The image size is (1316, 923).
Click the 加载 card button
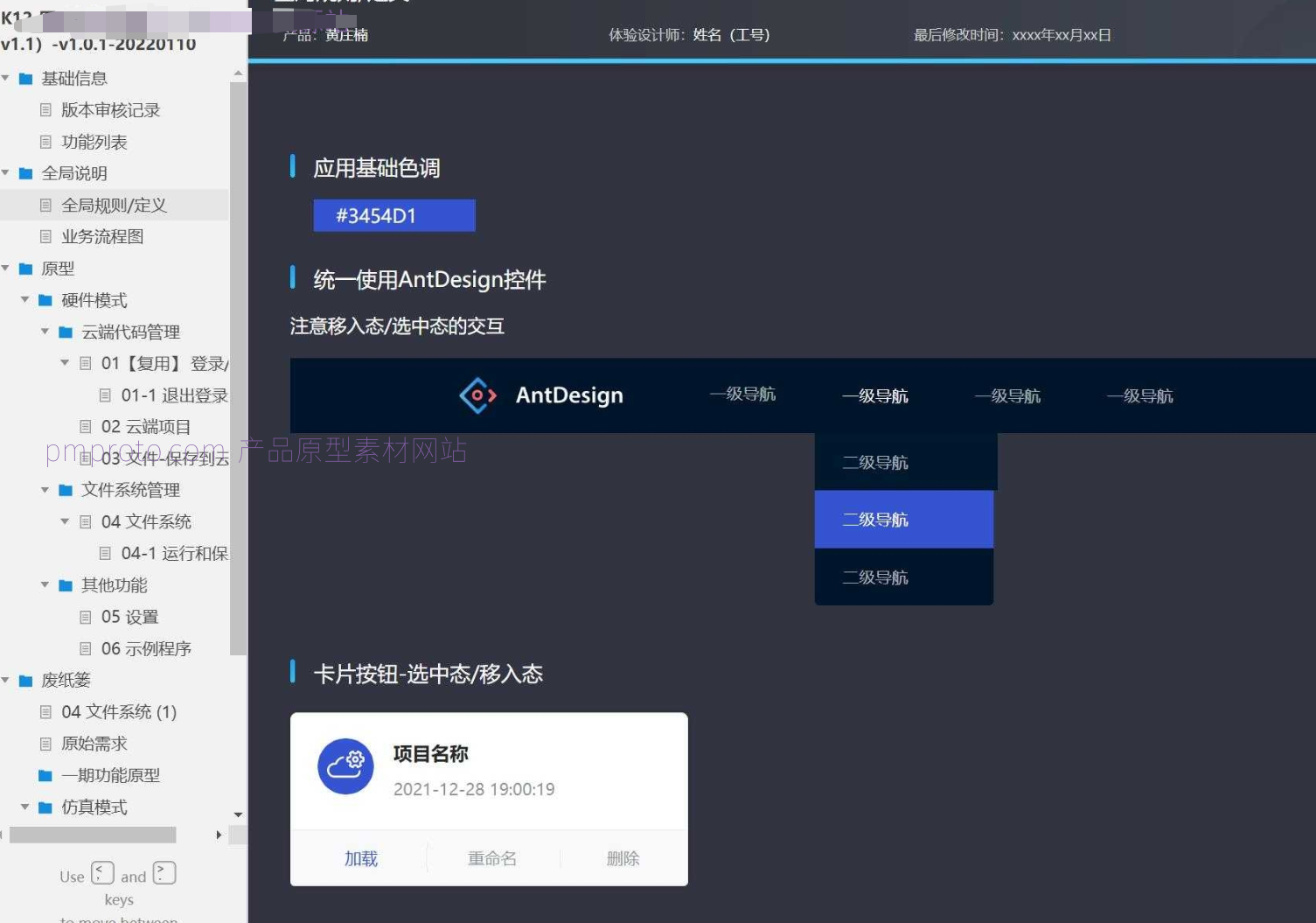361,859
